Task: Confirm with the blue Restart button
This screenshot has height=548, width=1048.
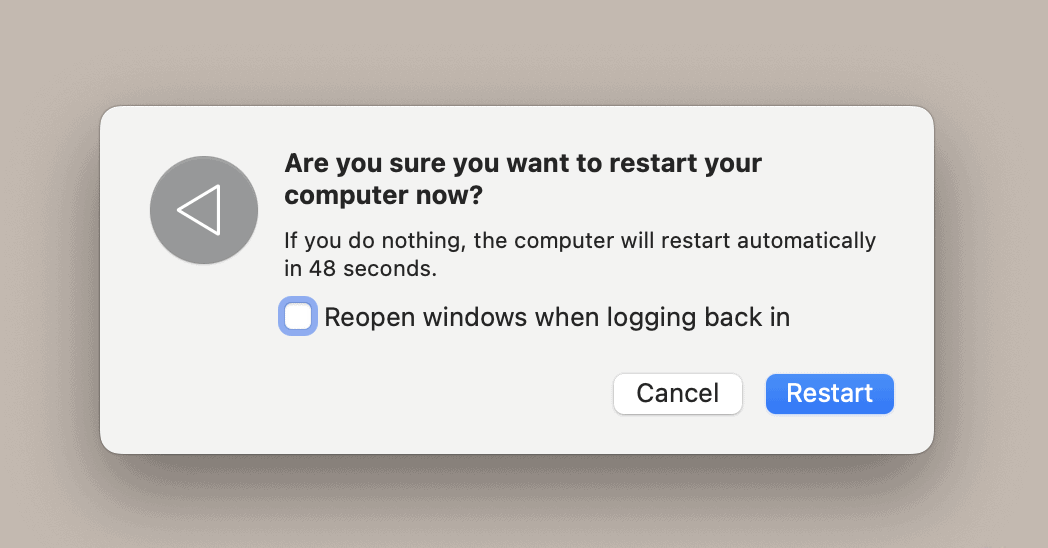Action: [x=829, y=393]
